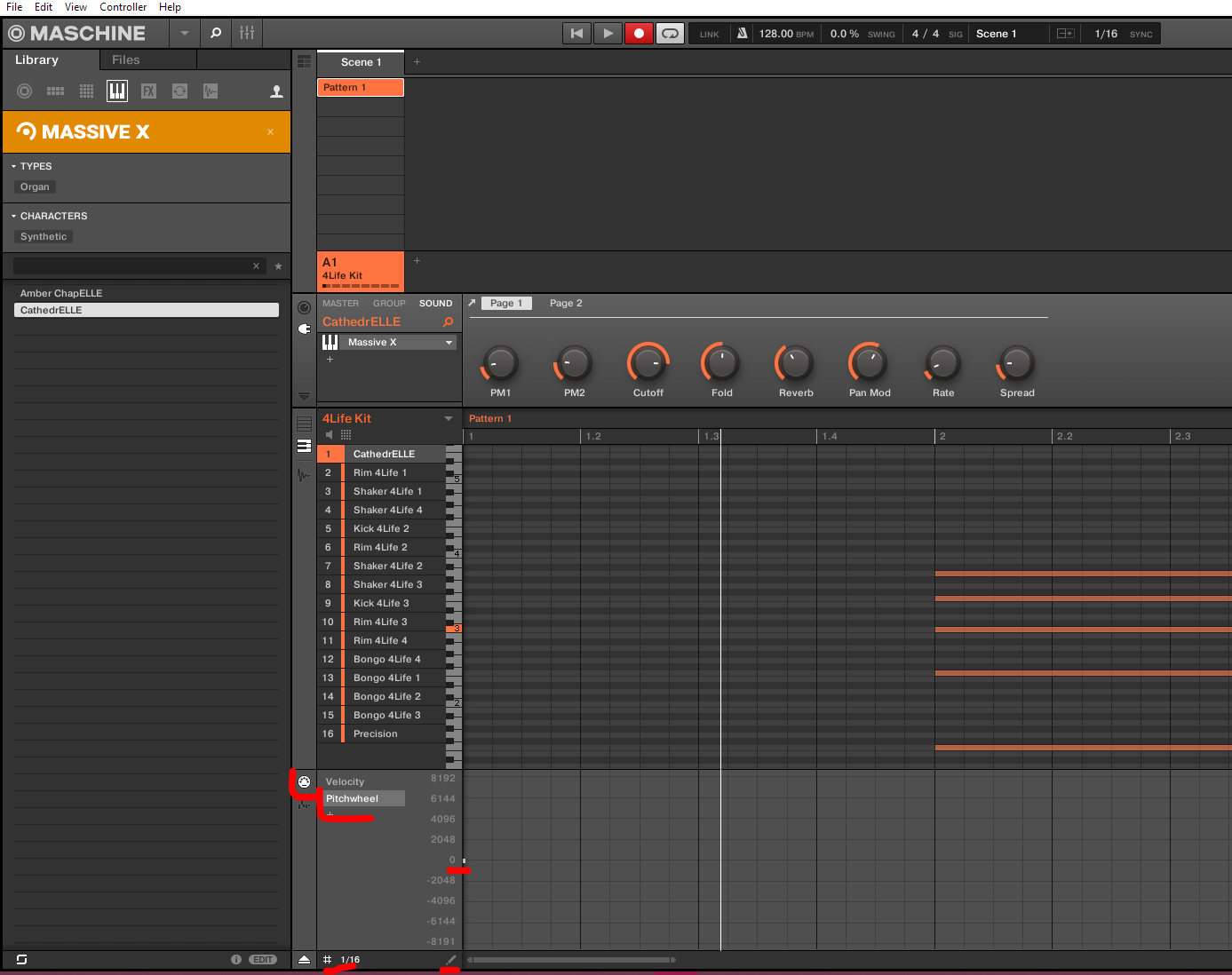Clear the library search field
Screen dimensions: 1232x975
[256, 266]
